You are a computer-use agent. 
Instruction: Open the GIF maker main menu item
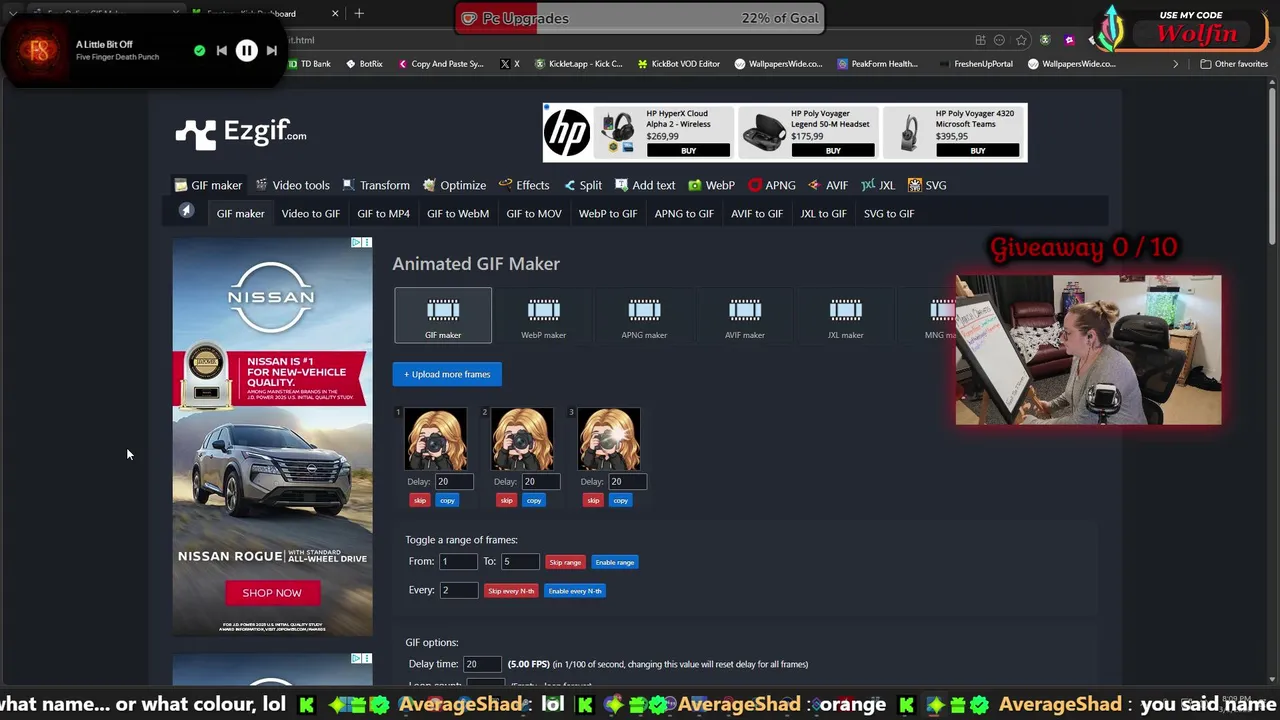coord(208,185)
